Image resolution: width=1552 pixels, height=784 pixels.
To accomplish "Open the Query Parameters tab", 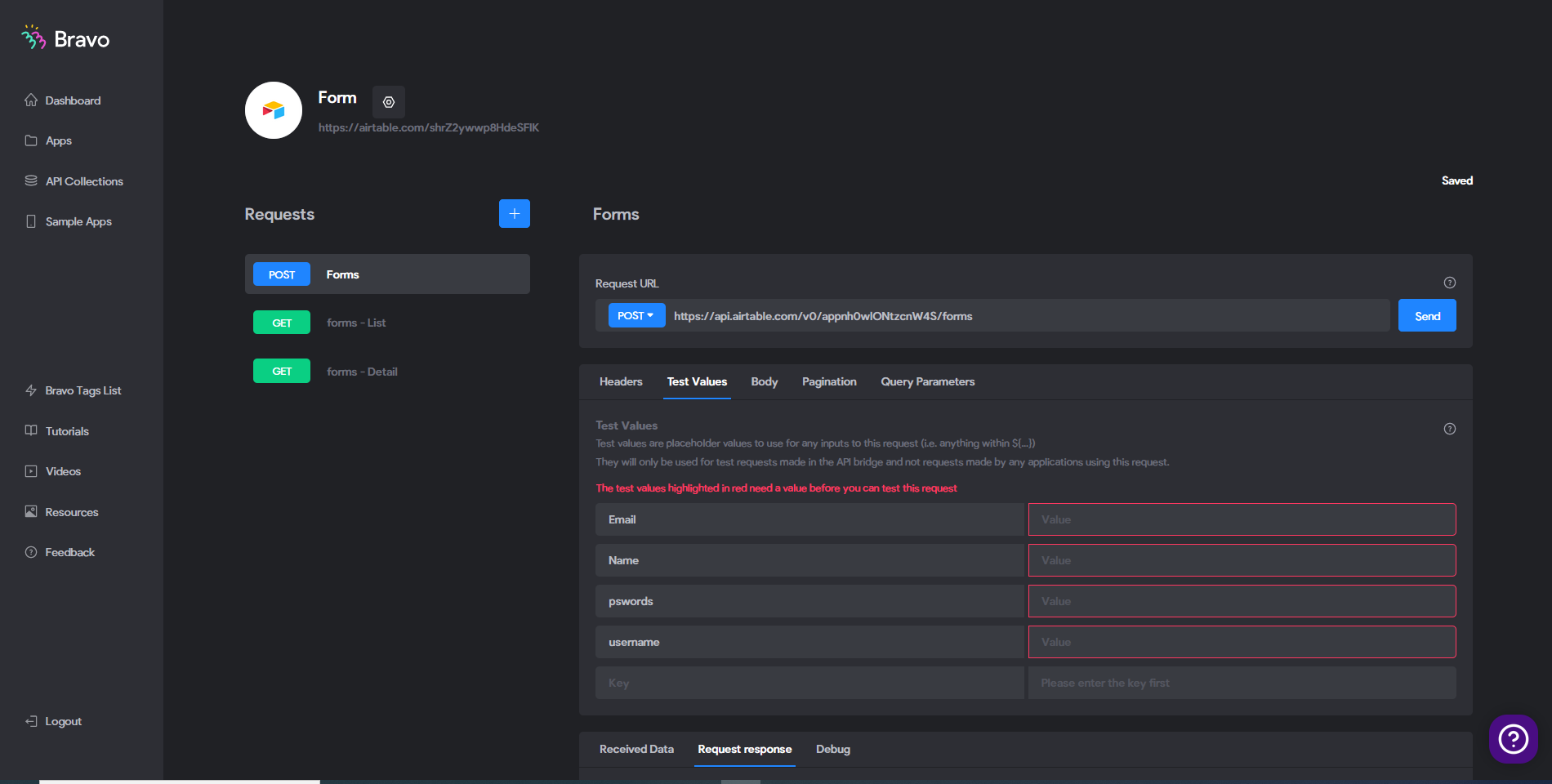I will pos(928,381).
